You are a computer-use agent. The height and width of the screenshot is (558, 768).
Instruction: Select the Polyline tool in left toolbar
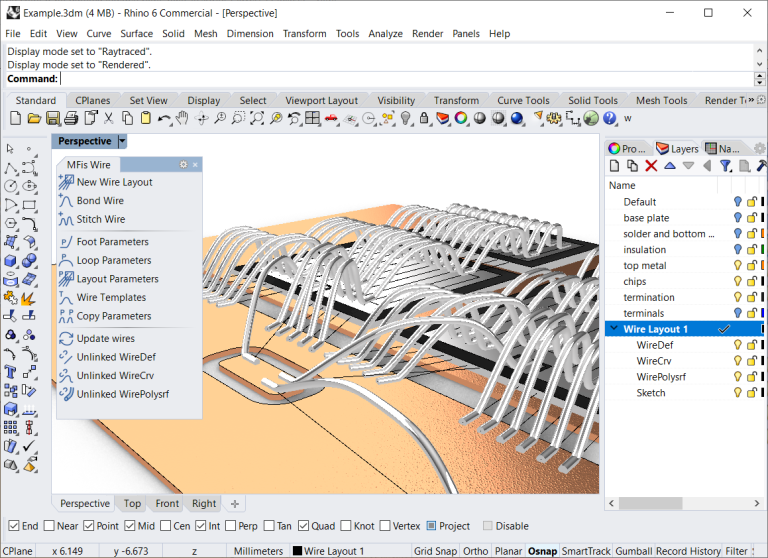click(x=10, y=168)
